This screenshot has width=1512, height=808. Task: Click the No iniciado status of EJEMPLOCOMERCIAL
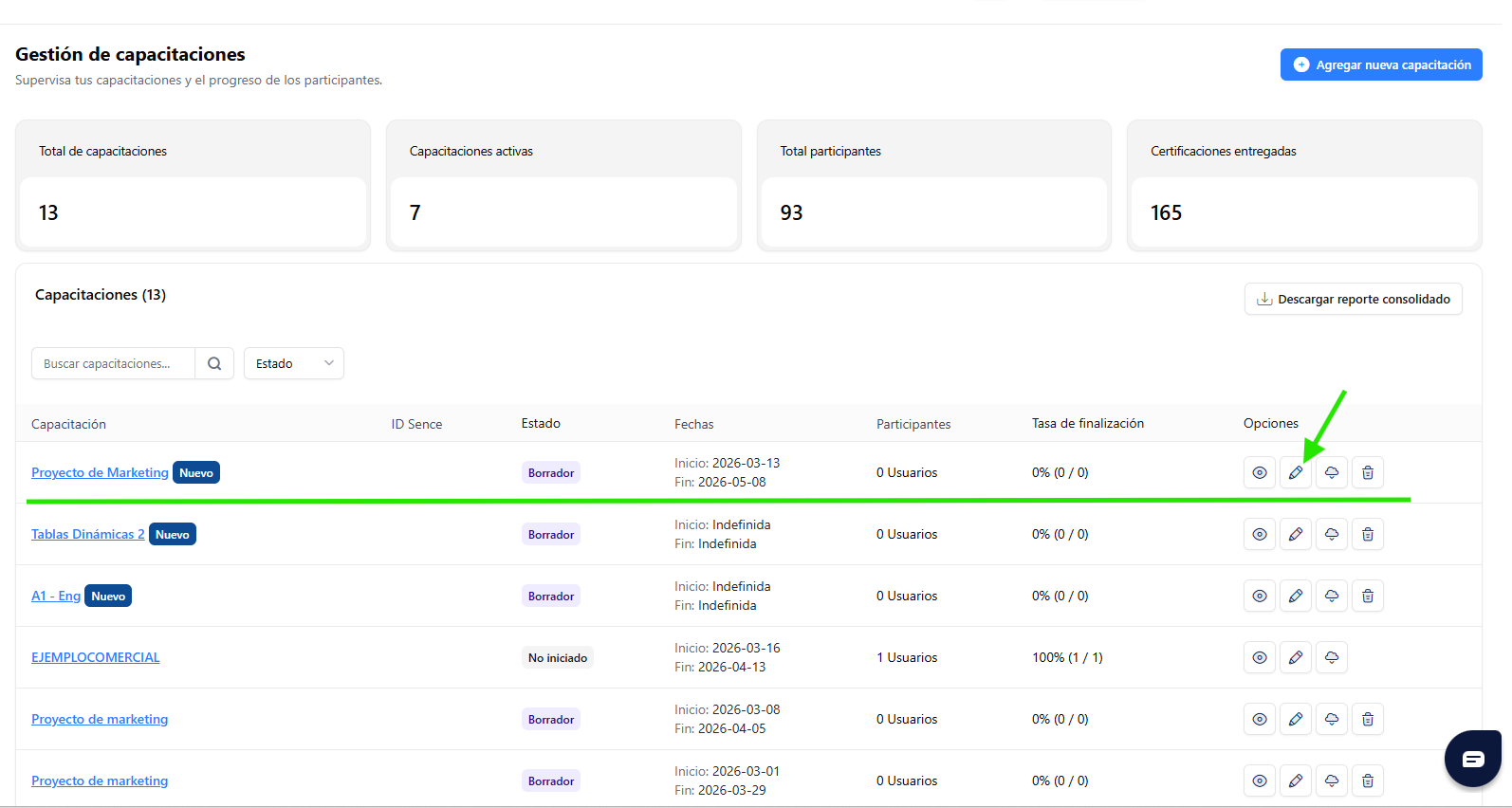558,657
